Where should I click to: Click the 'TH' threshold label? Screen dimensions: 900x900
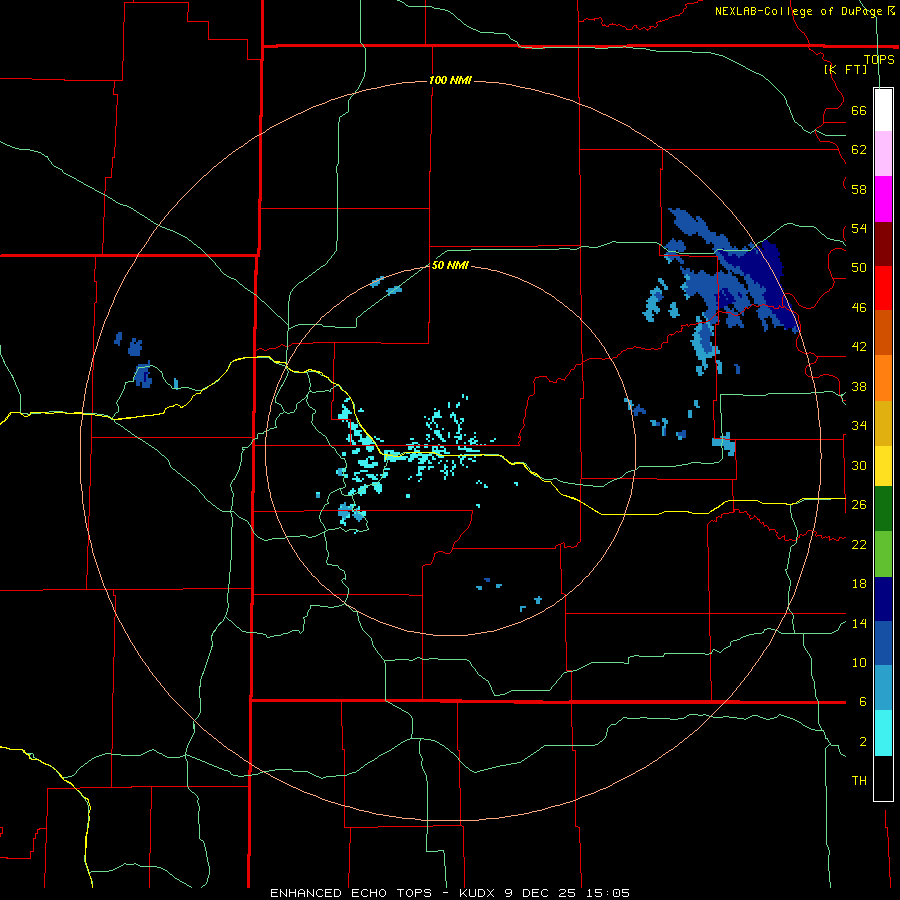(859, 781)
